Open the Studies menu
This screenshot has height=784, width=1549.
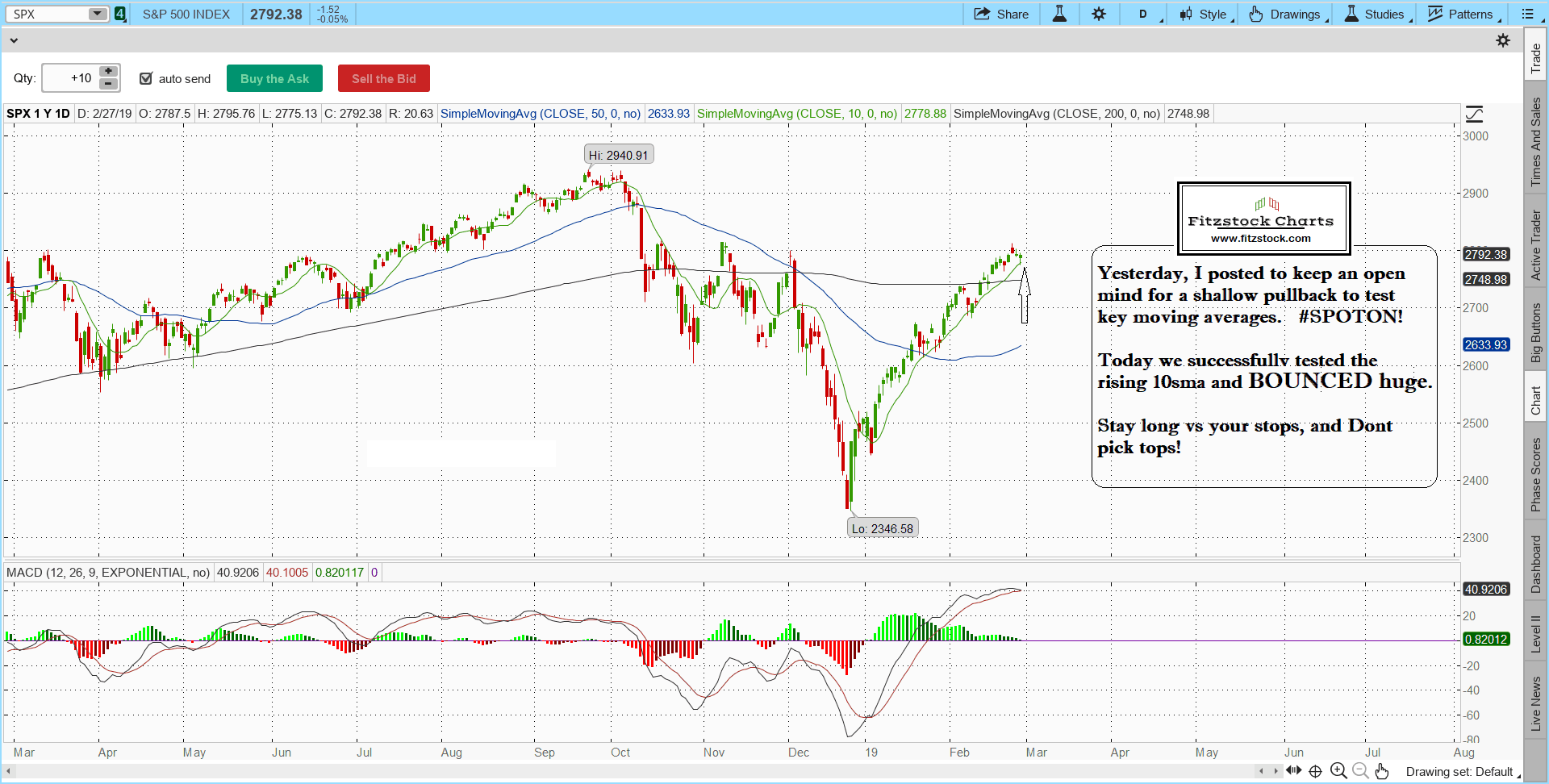tap(1376, 14)
